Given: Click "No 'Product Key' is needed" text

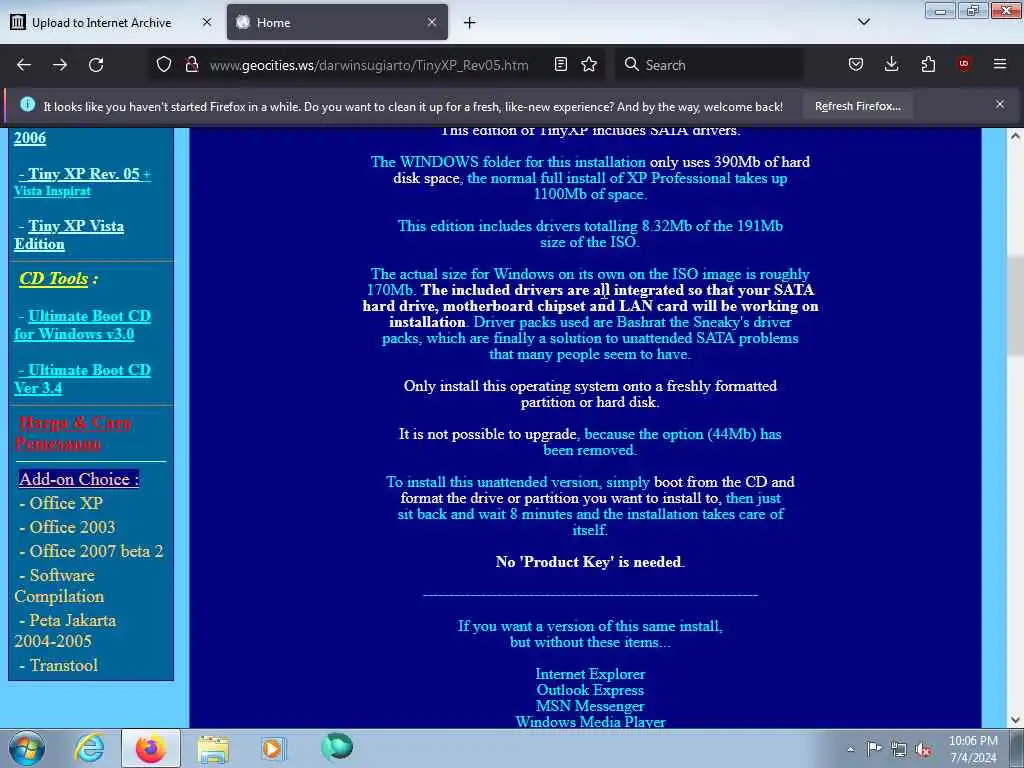Looking at the screenshot, I should 590,562.
